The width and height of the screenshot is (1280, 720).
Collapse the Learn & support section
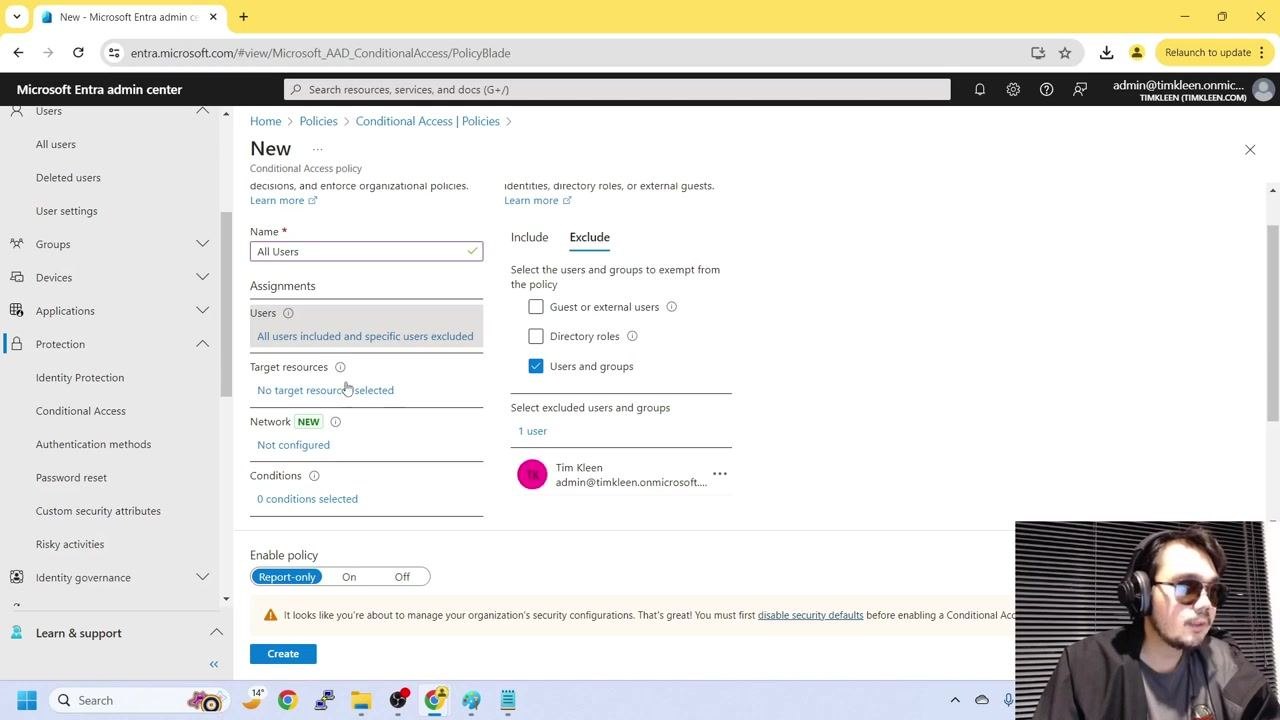[x=216, y=633]
